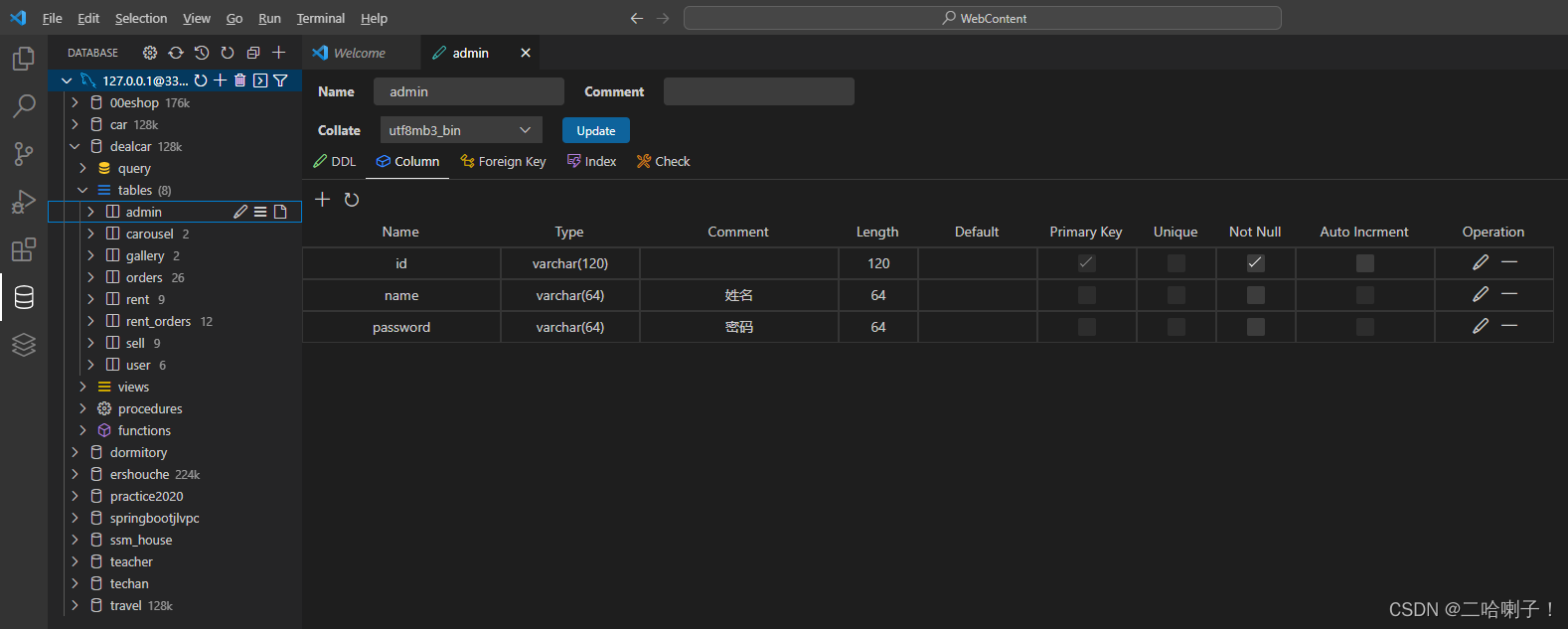1568x629 pixels.
Task: Switch to the DDL tab
Action: [335, 161]
